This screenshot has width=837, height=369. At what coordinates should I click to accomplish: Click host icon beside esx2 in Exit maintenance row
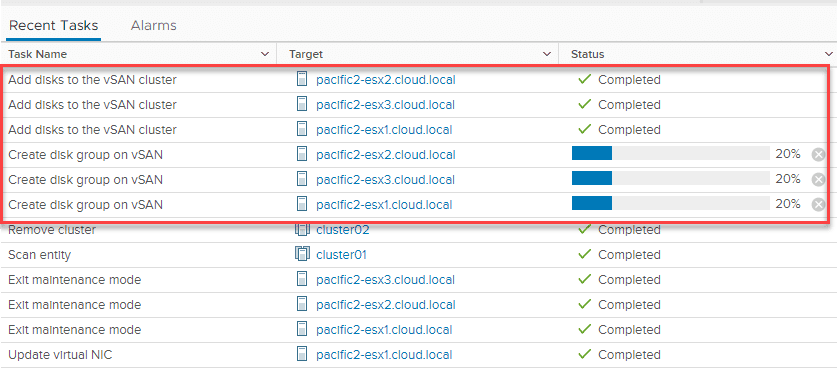click(302, 304)
